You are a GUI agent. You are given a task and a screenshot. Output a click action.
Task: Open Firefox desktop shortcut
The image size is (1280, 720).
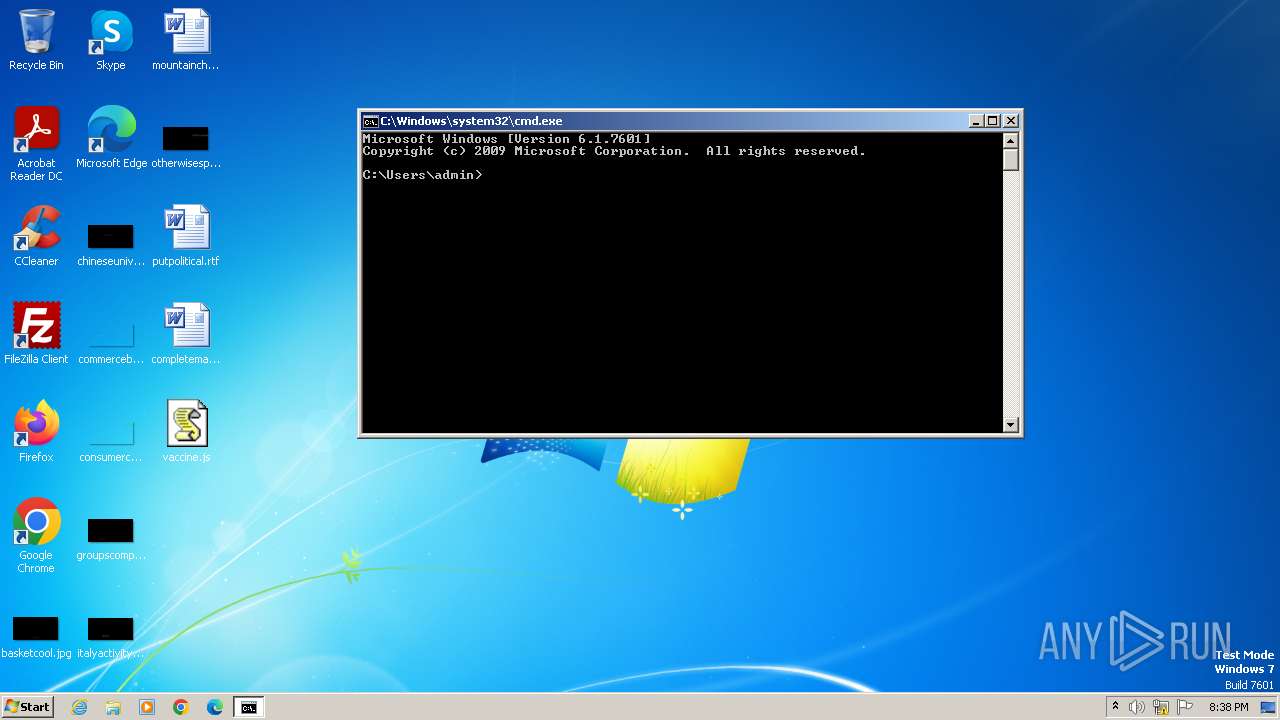tap(36, 432)
